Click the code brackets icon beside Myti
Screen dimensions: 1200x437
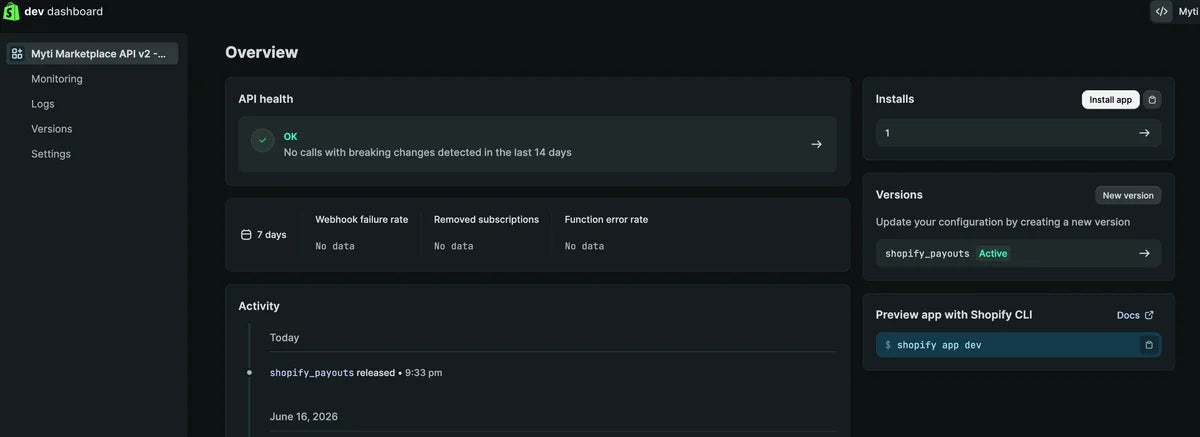point(1161,11)
